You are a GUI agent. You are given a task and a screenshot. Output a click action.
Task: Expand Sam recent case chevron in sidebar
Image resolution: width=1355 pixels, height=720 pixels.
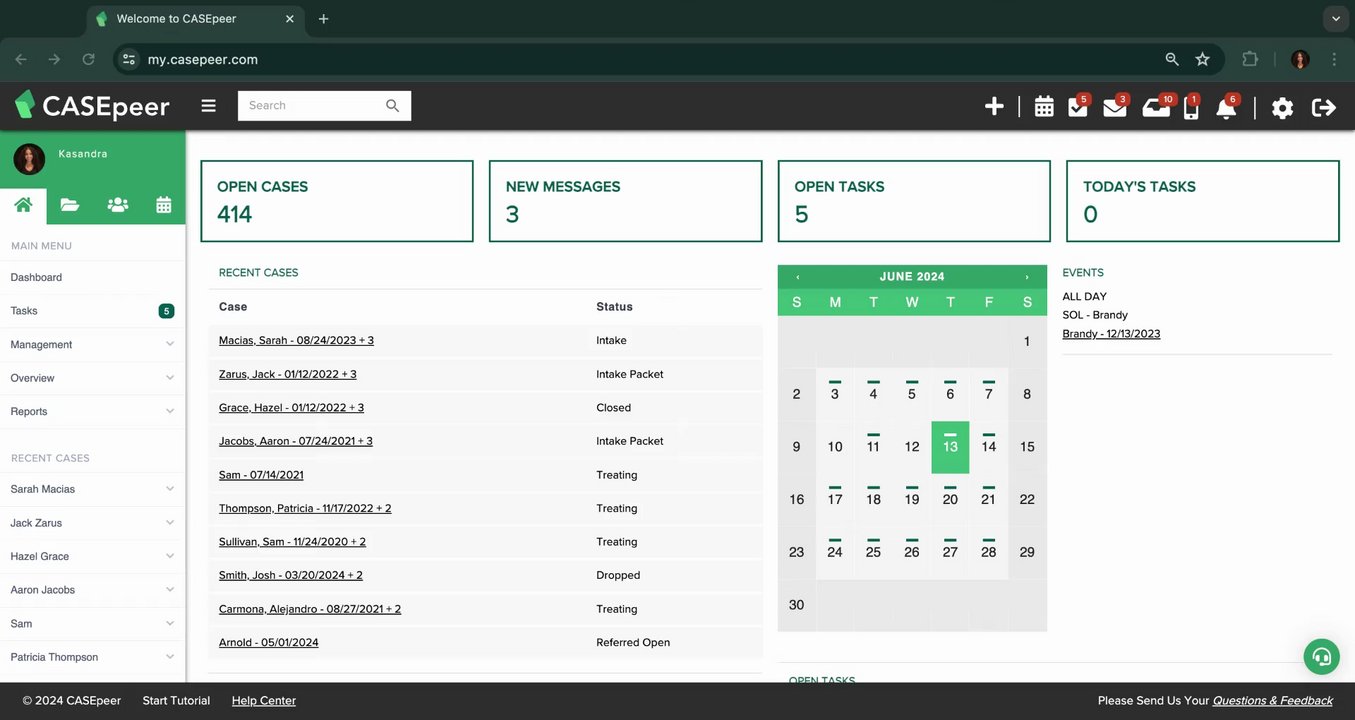(x=170, y=623)
